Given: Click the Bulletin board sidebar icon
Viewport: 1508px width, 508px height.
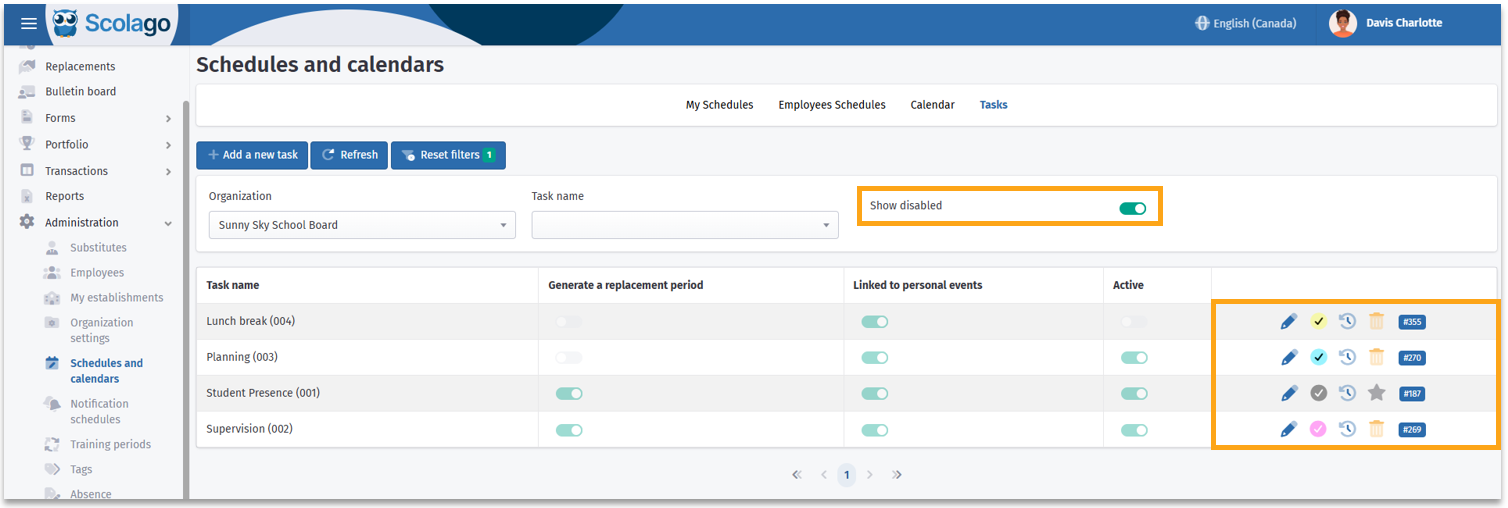Looking at the screenshot, I should click(27, 92).
